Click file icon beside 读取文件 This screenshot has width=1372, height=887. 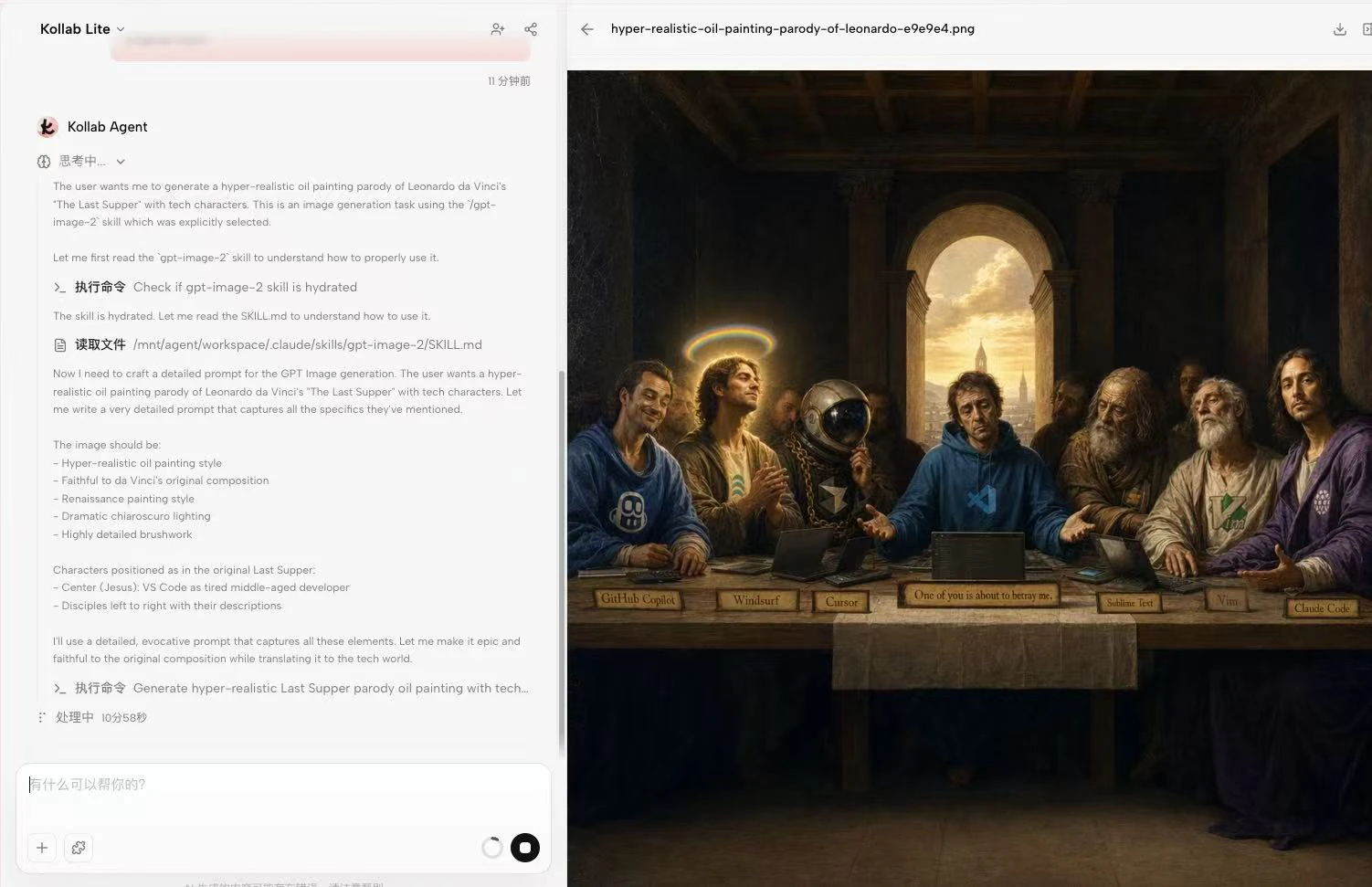[60, 345]
